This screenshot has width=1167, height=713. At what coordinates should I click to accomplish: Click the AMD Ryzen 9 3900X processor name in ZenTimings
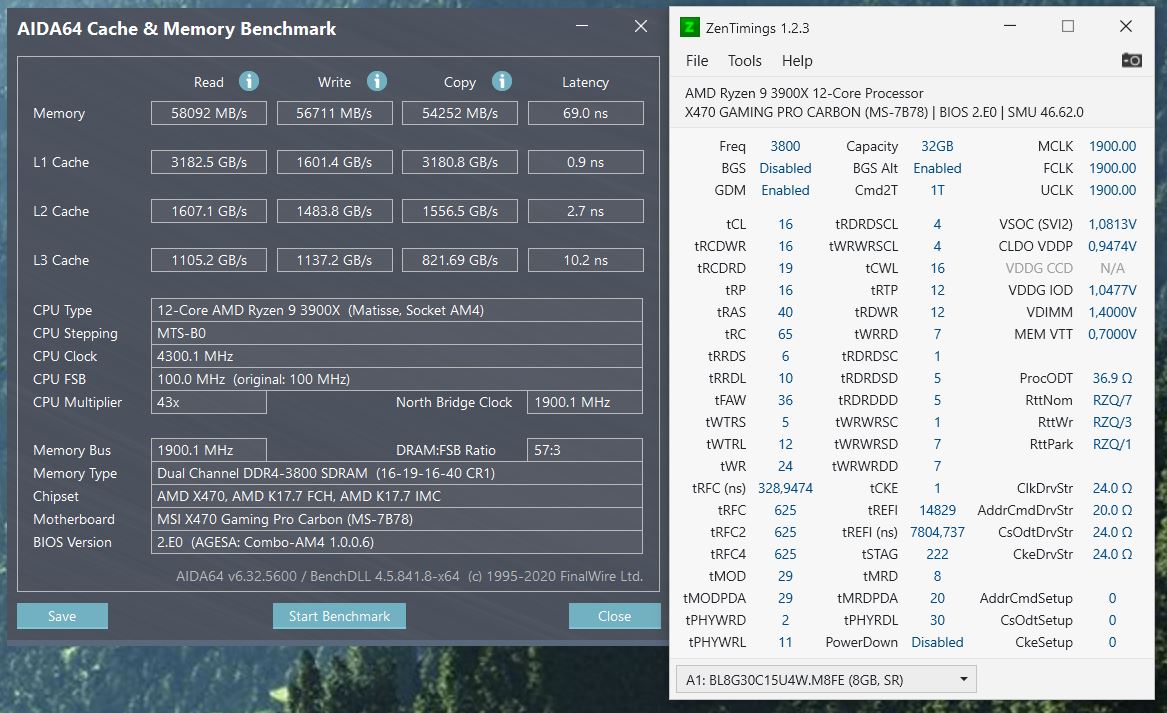[x=804, y=93]
